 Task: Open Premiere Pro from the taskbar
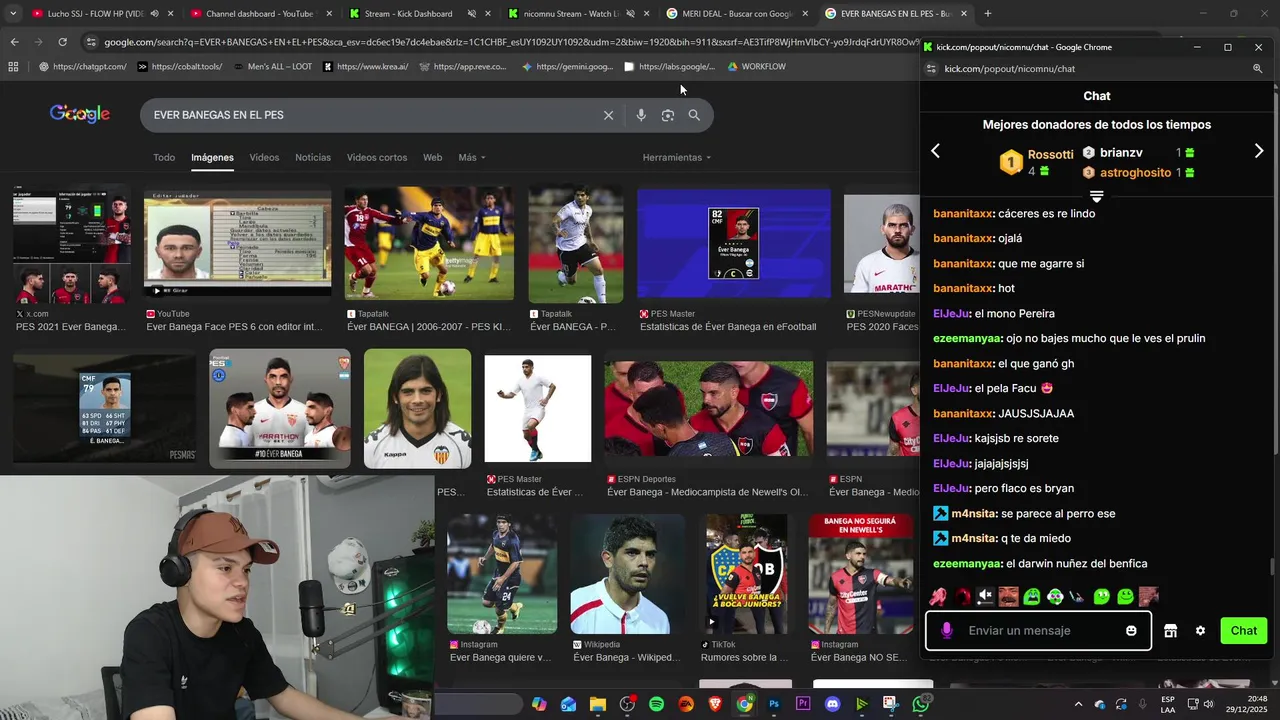point(803,704)
